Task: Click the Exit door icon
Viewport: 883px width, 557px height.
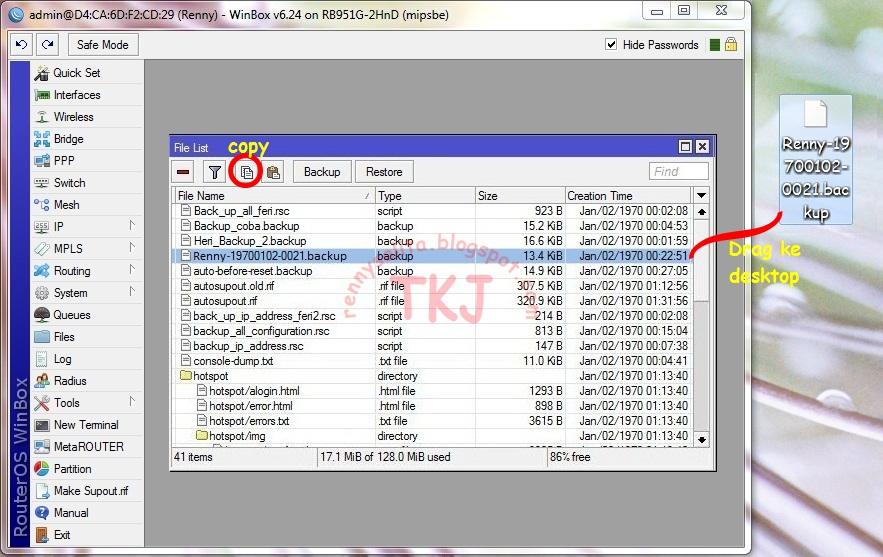Action: coord(42,534)
